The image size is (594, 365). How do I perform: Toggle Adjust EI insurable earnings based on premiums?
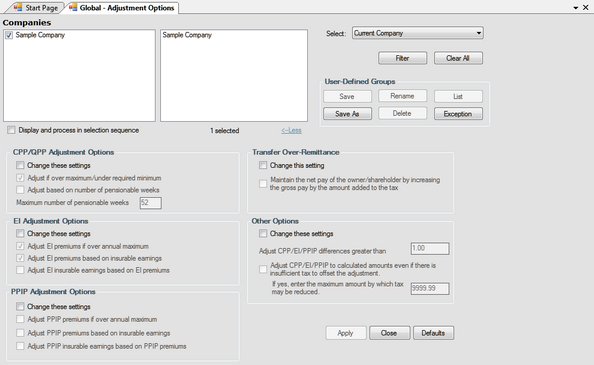20,270
